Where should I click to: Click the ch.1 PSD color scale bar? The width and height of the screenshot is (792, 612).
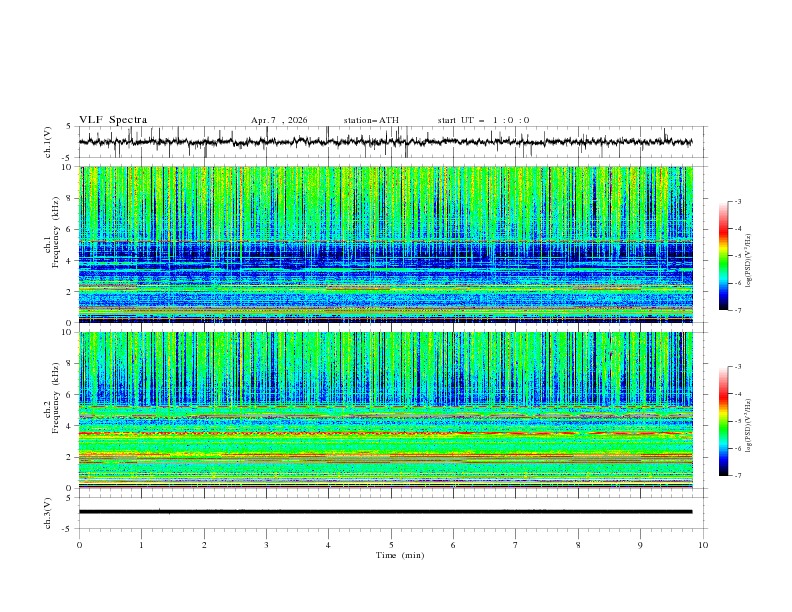pyautogui.click(x=723, y=256)
